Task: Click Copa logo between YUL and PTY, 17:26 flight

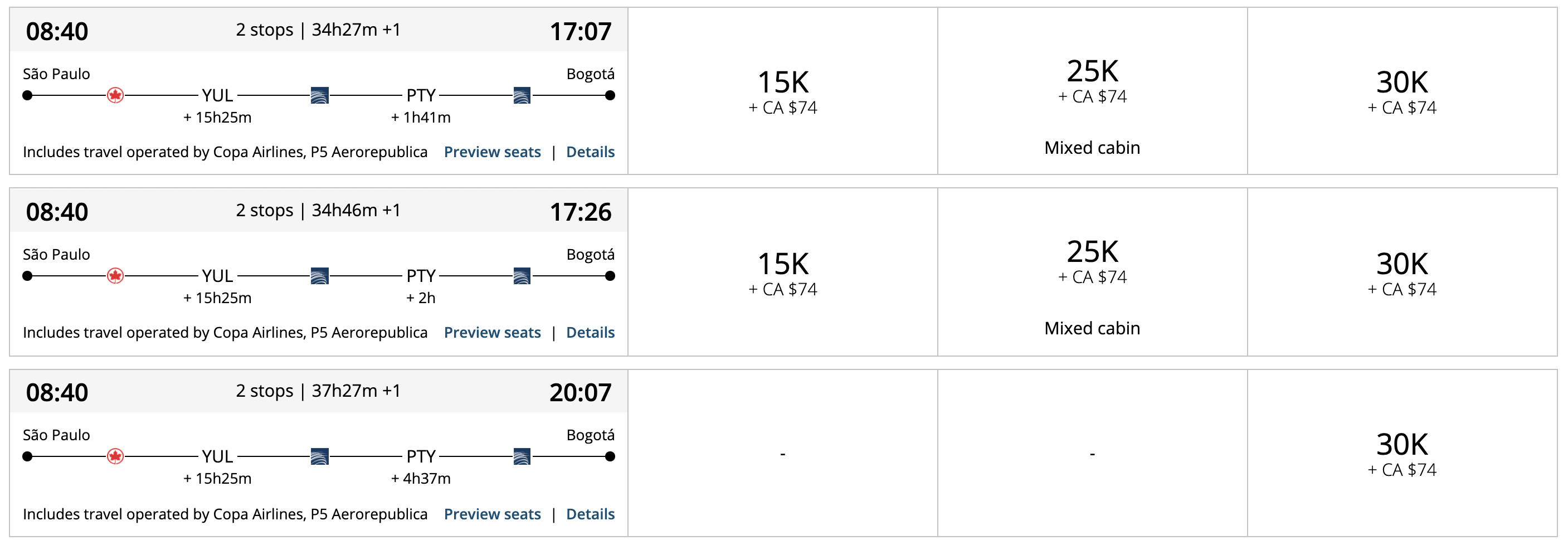Action: pyautogui.click(x=320, y=276)
